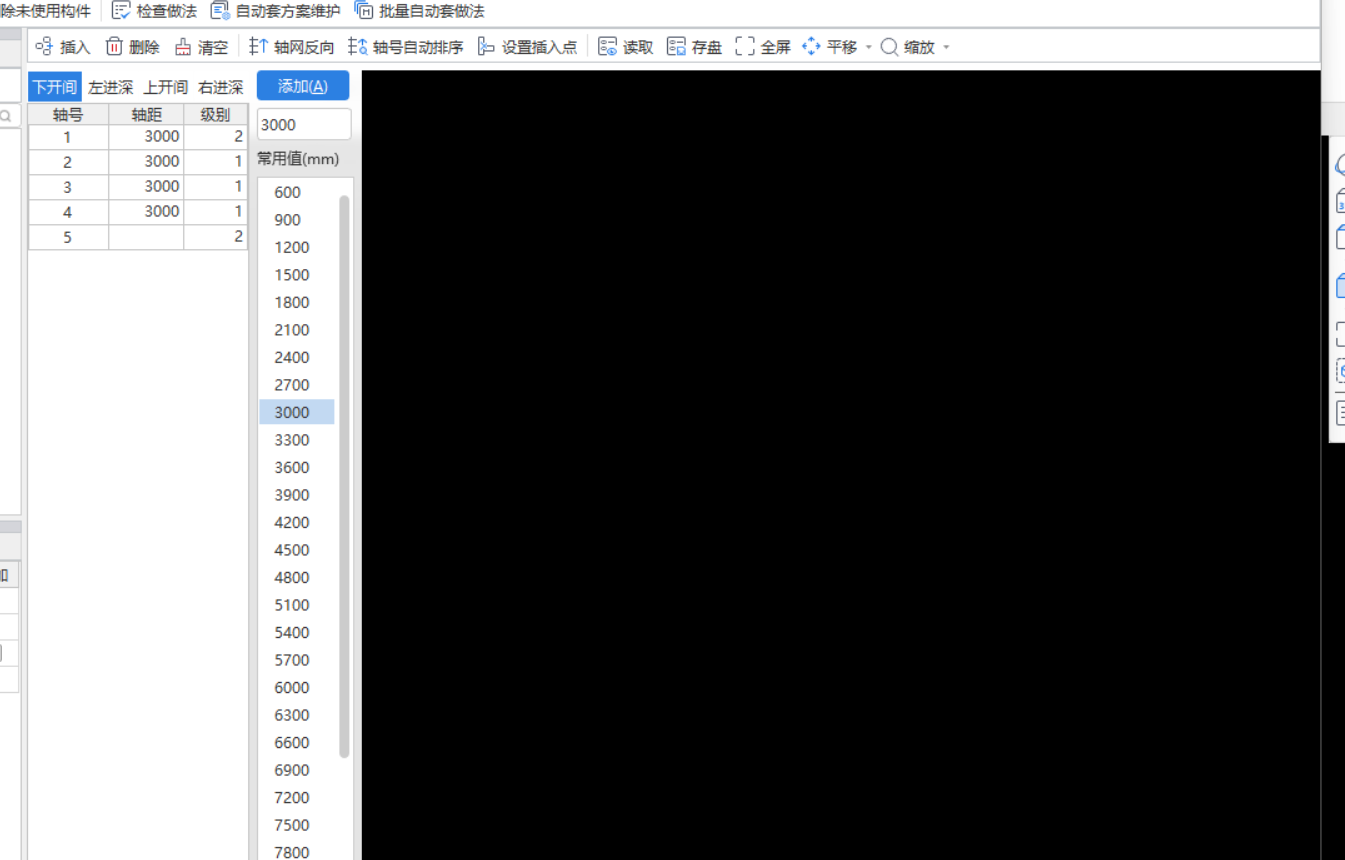Click 自动套方案维护 in the top toolbar
Viewport: 1345px width, 860px height.
click(275, 11)
